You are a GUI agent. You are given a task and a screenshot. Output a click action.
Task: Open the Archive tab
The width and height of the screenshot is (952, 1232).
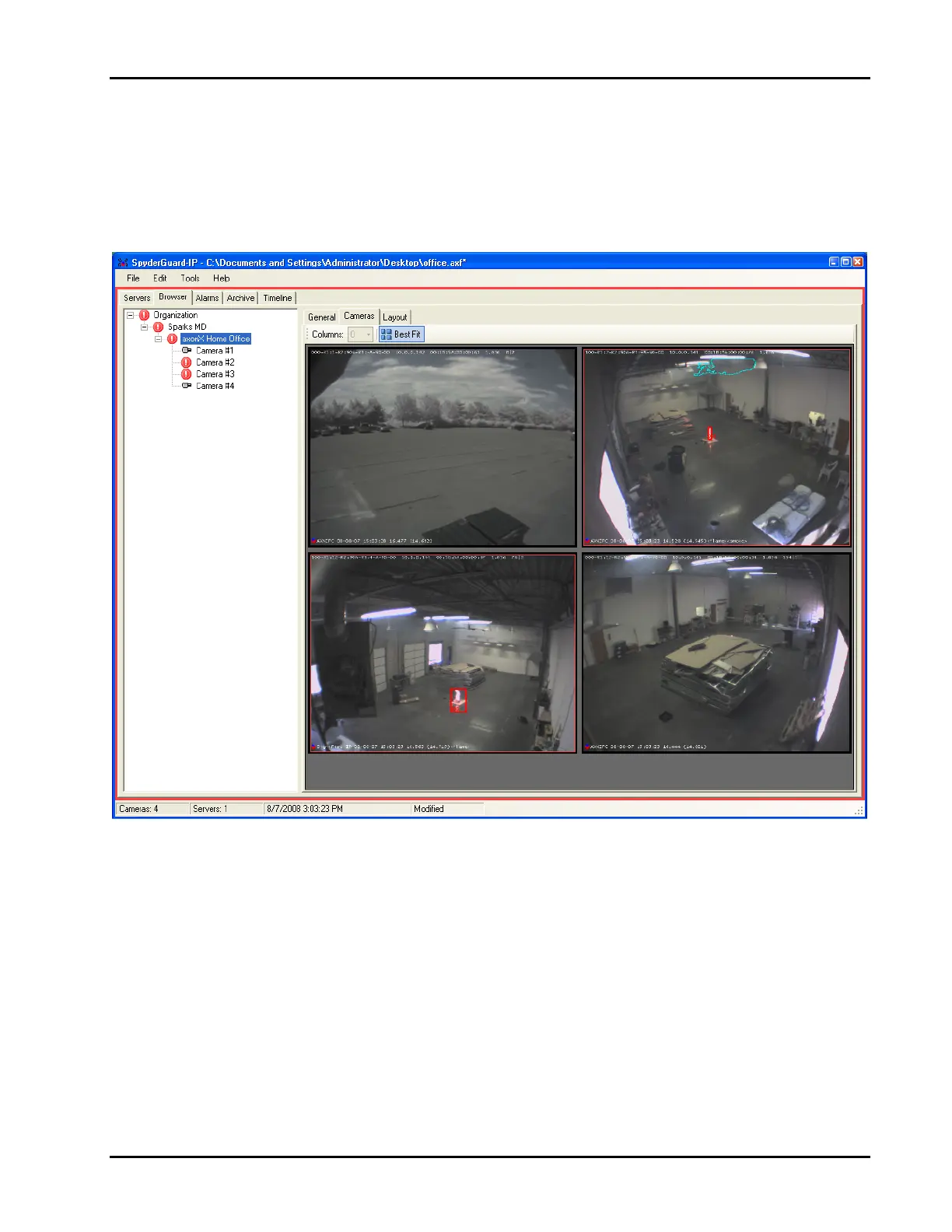pos(241,298)
